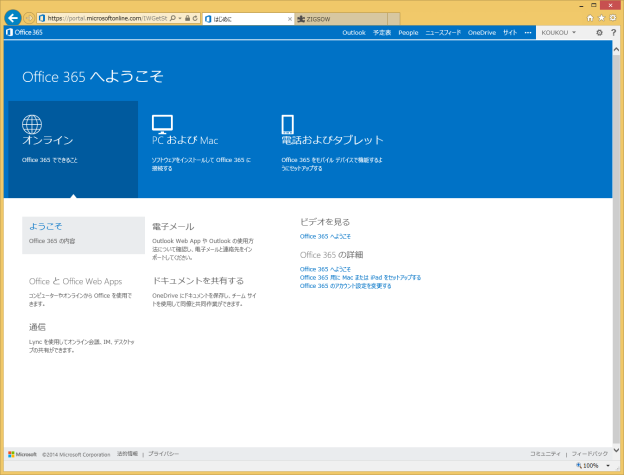Expand the KOUKOU user menu
The height and width of the screenshot is (475, 624).
coord(558,33)
